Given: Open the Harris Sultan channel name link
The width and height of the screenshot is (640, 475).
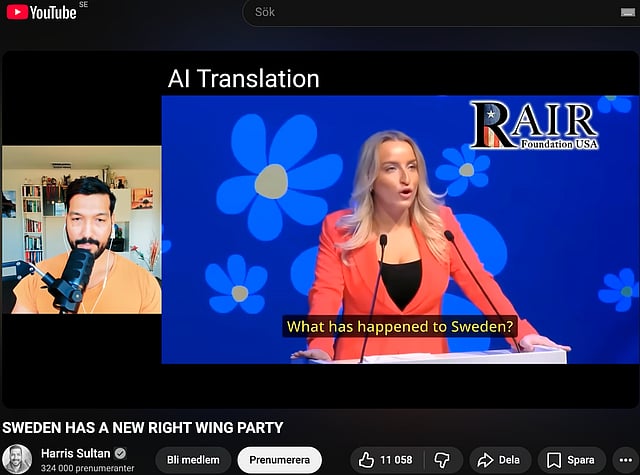Looking at the screenshot, I should pos(76,452).
